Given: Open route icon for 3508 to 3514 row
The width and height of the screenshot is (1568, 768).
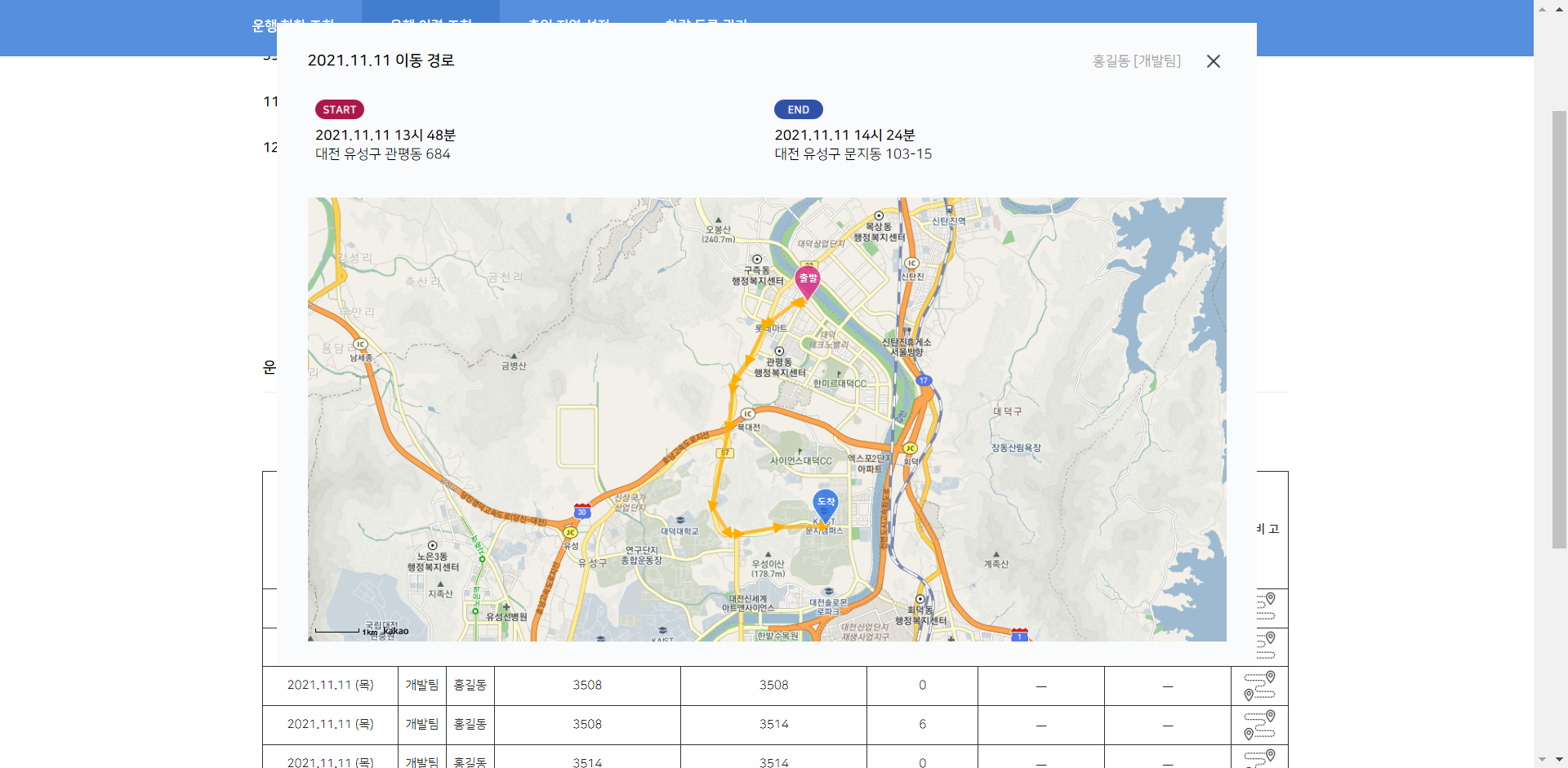Looking at the screenshot, I should pos(1259,725).
